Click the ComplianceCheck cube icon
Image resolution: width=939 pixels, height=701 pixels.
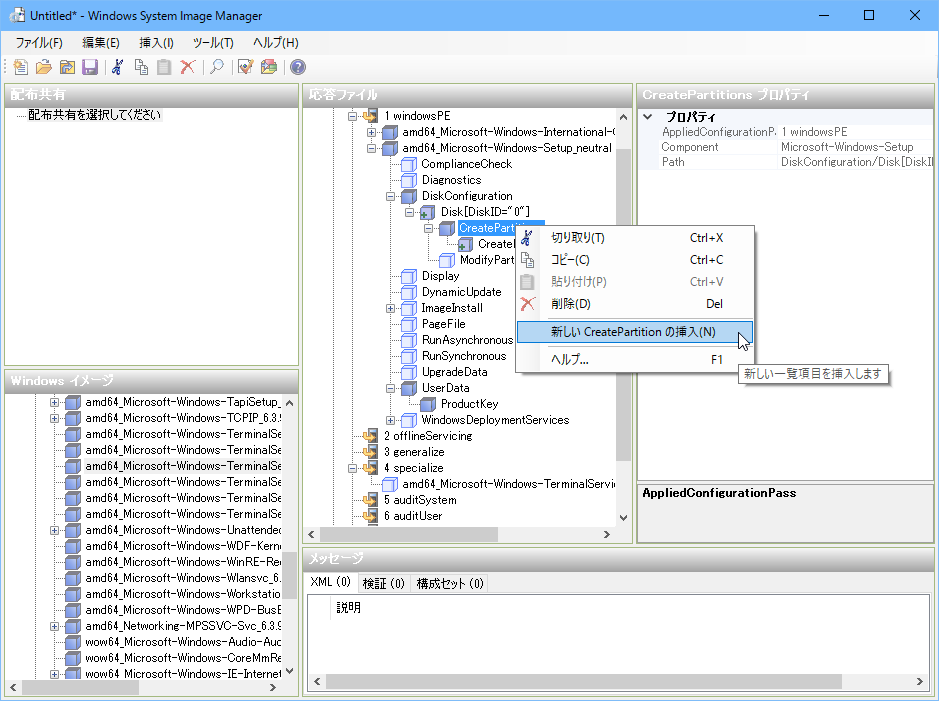point(409,164)
